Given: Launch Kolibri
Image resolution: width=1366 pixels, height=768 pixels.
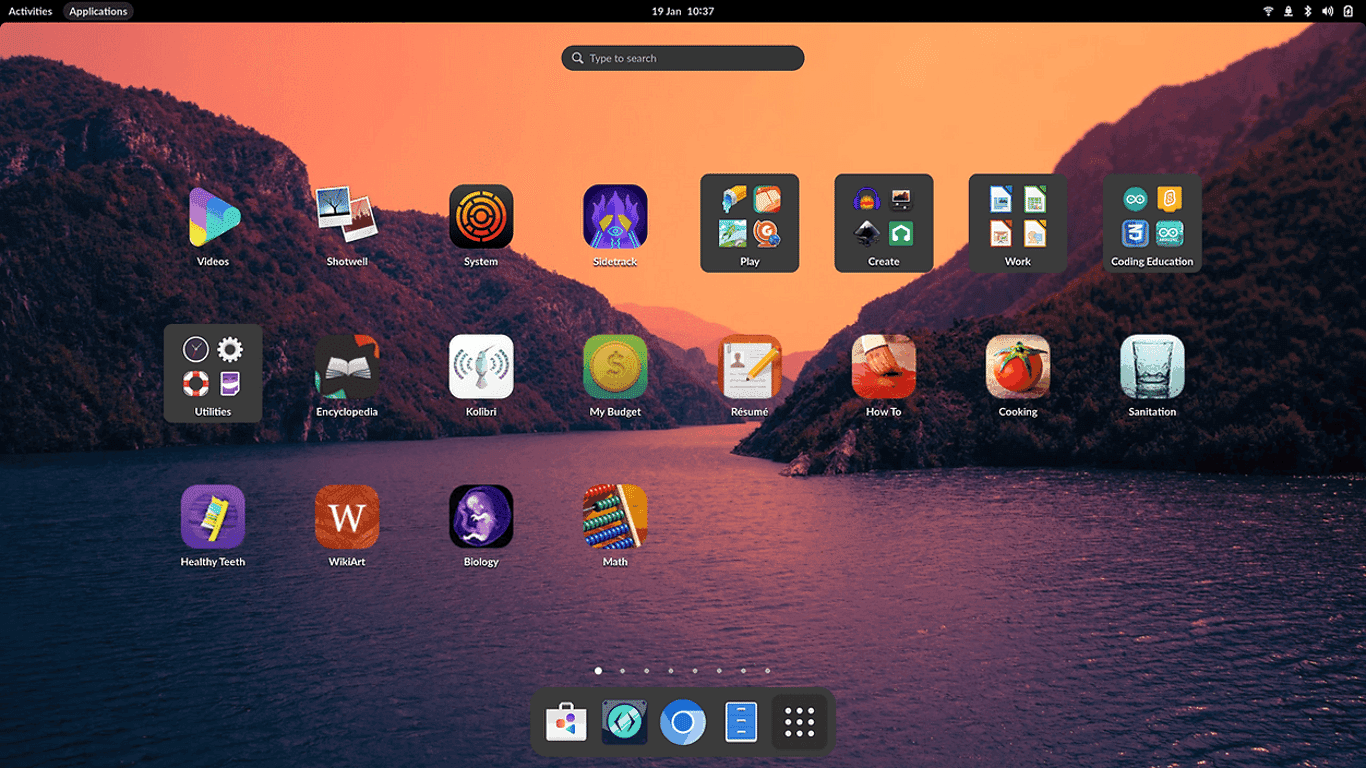Looking at the screenshot, I should [481, 368].
